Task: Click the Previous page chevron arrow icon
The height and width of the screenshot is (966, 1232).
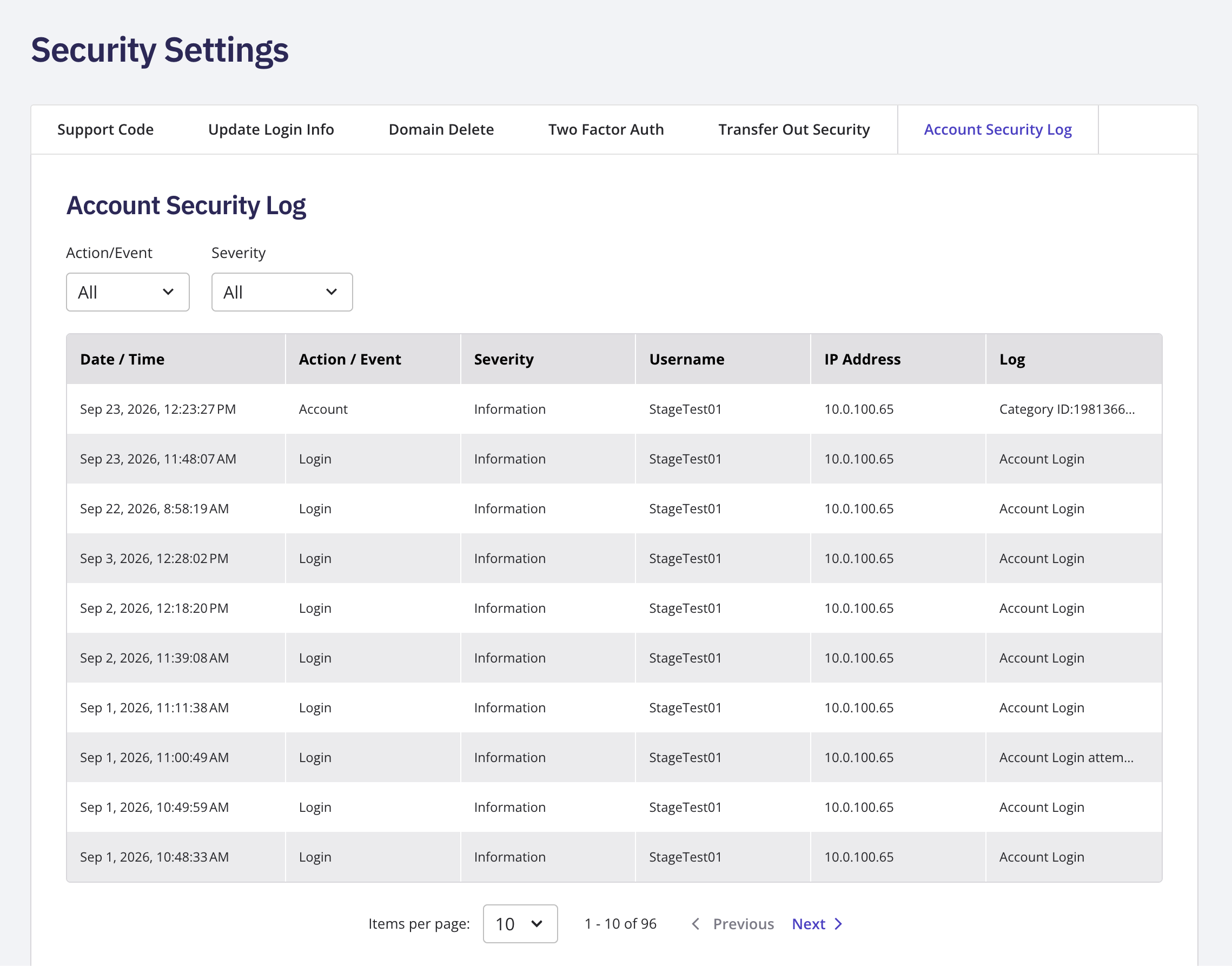Action: click(x=696, y=924)
